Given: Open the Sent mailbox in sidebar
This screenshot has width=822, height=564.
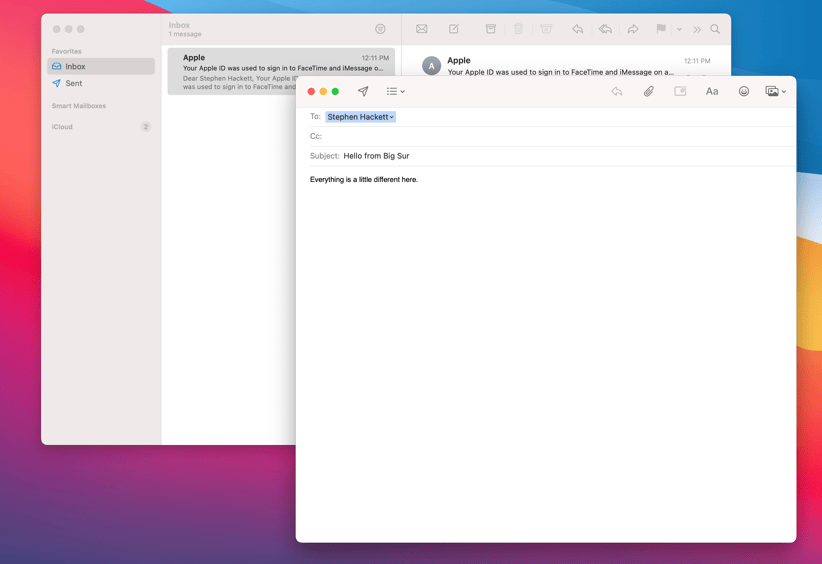Looking at the screenshot, I should pyautogui.click(x=101, y=83).
